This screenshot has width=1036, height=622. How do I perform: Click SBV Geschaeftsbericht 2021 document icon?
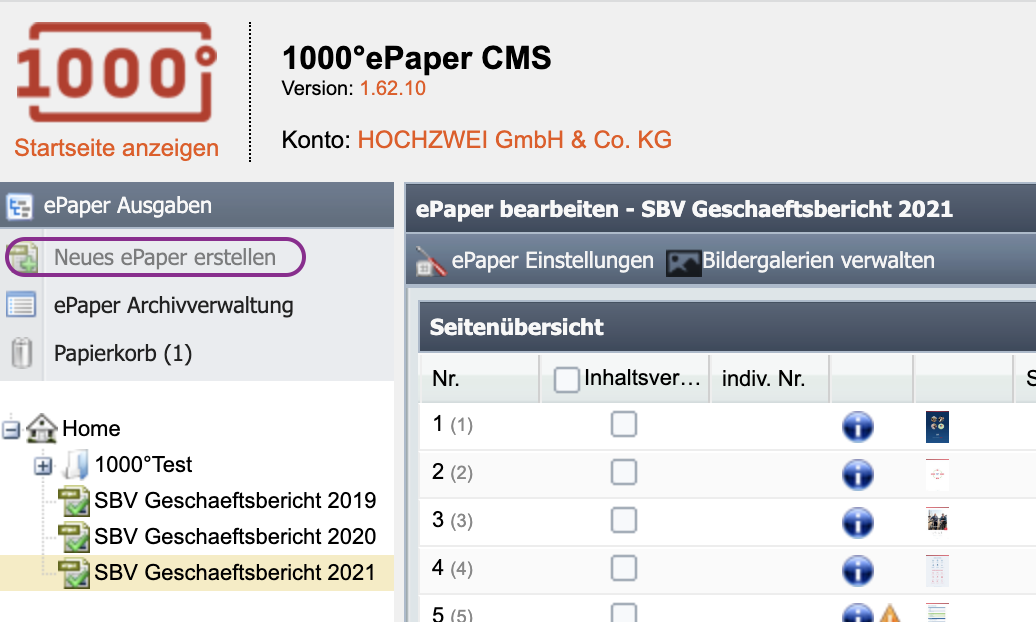[74, 572]
